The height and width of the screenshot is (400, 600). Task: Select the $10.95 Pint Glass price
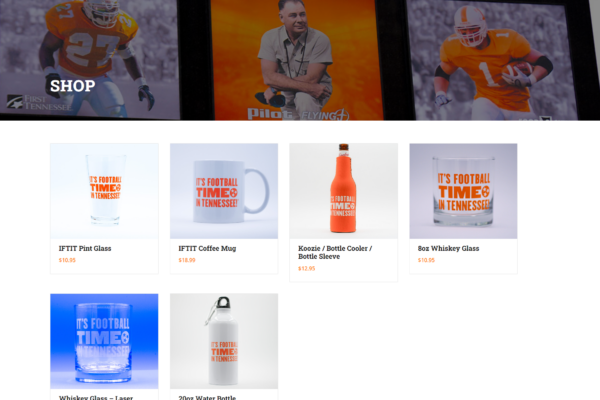pyautogui.click(x=67, y=260)
